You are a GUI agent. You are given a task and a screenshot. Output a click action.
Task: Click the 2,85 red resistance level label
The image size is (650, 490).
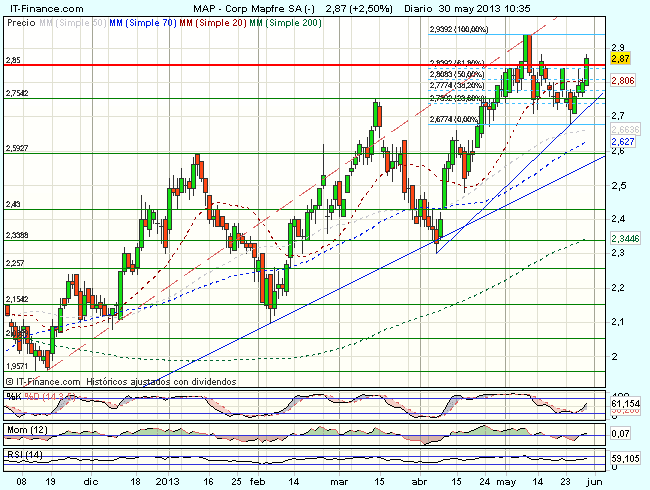click(x=14, y=61)
